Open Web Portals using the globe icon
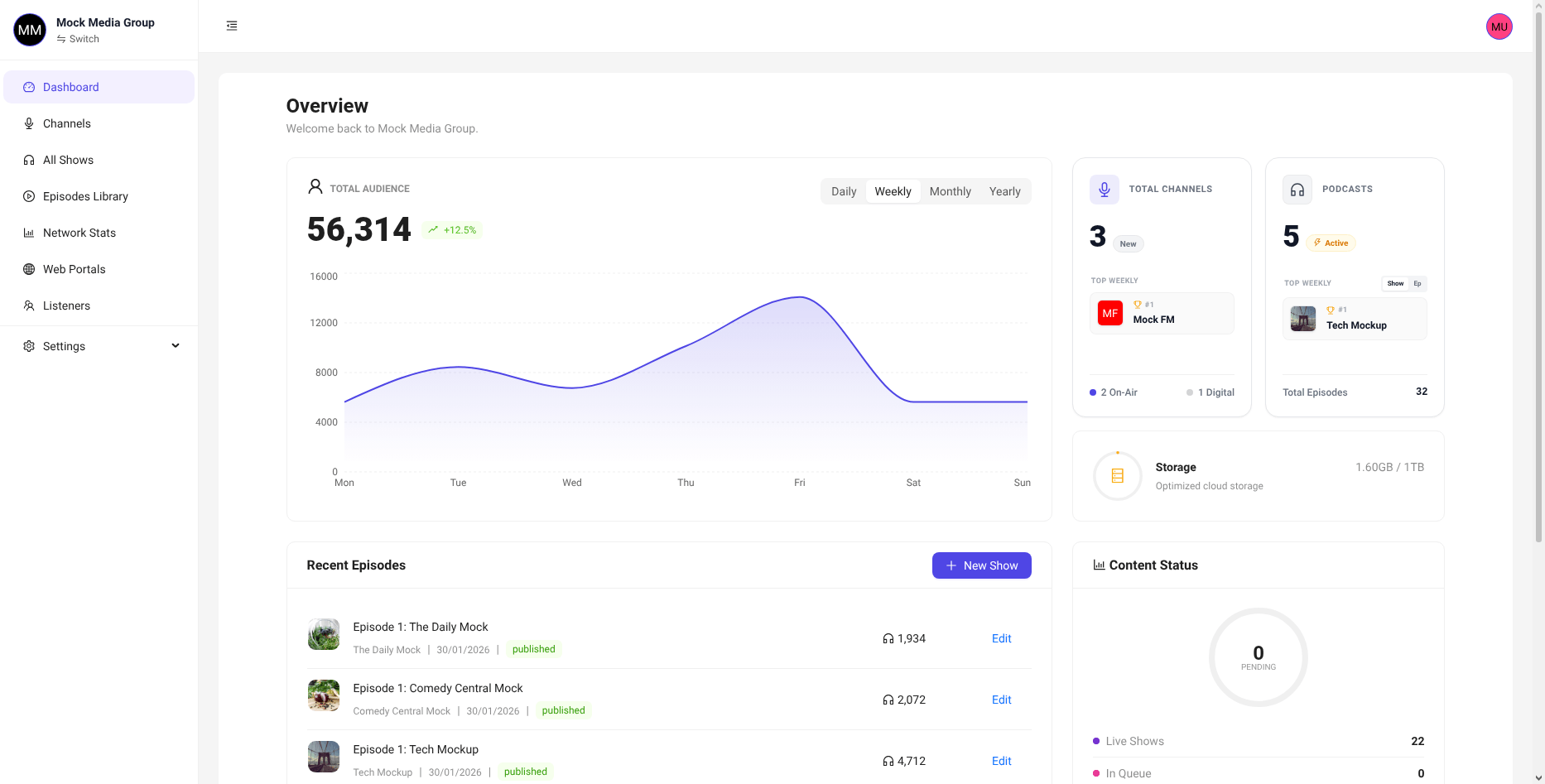This screenshot has width=1545, height=784. tap(29, 269)
